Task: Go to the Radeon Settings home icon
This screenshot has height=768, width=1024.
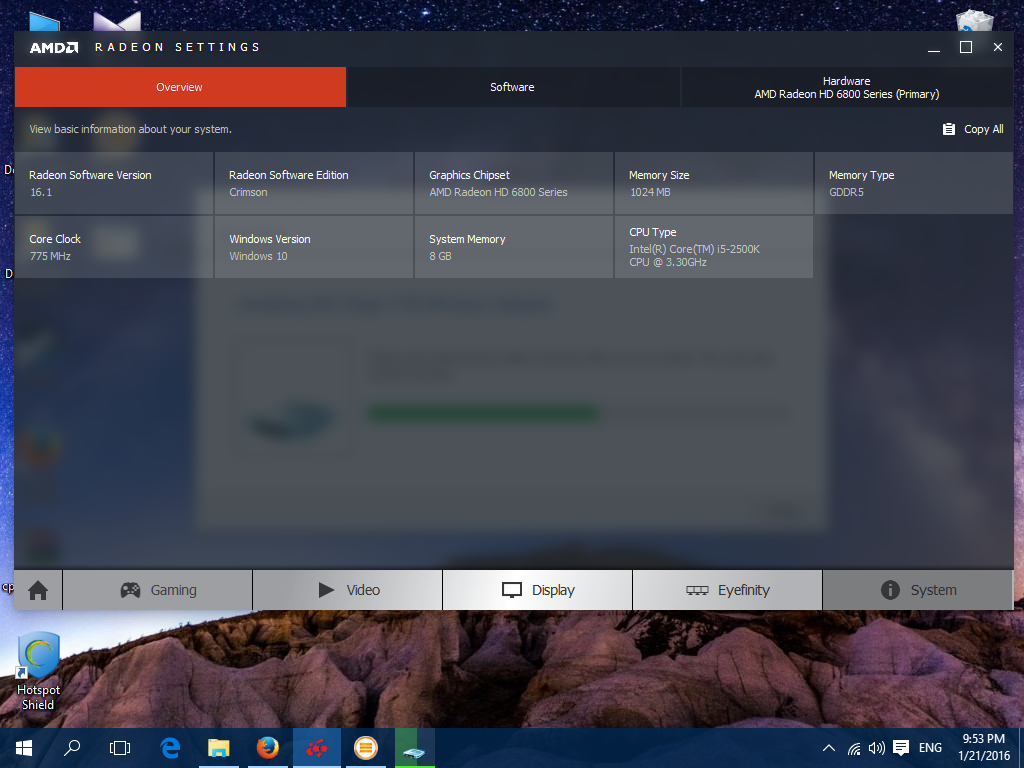Action: pos(38,590)
